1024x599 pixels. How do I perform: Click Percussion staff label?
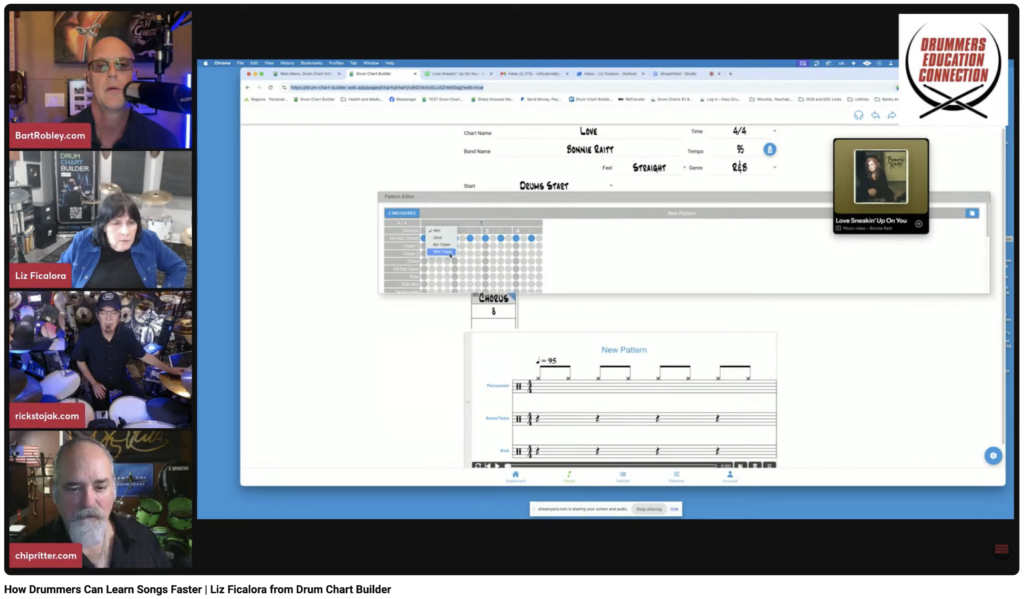[497, 385]
